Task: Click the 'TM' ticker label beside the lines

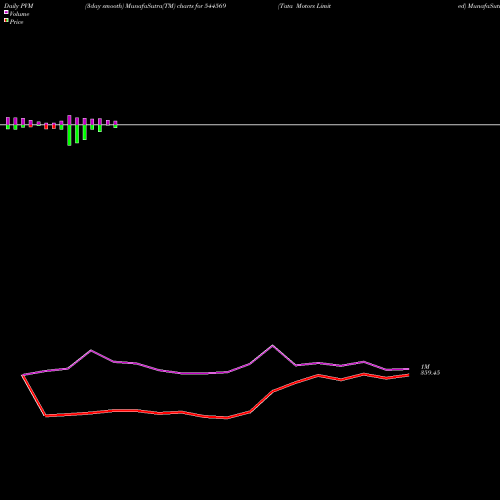Action: 425,367
